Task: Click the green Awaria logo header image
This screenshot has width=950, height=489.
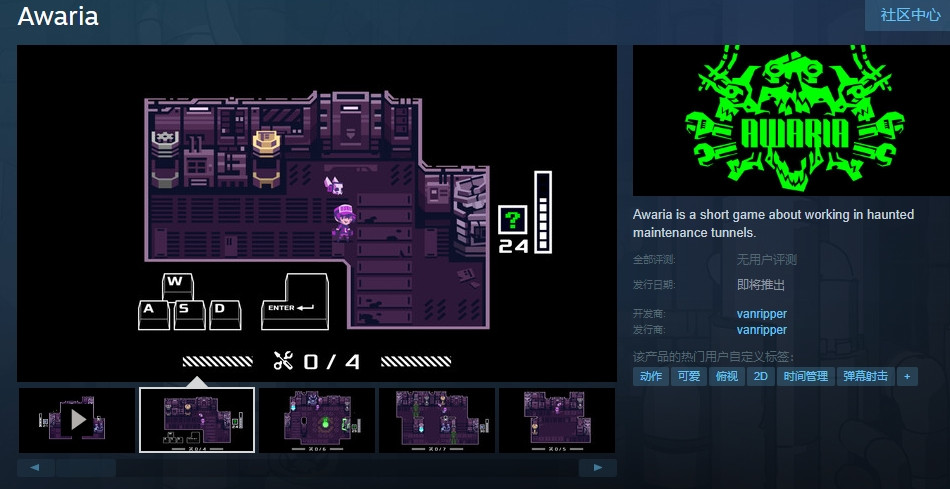Action: [791, 120]
